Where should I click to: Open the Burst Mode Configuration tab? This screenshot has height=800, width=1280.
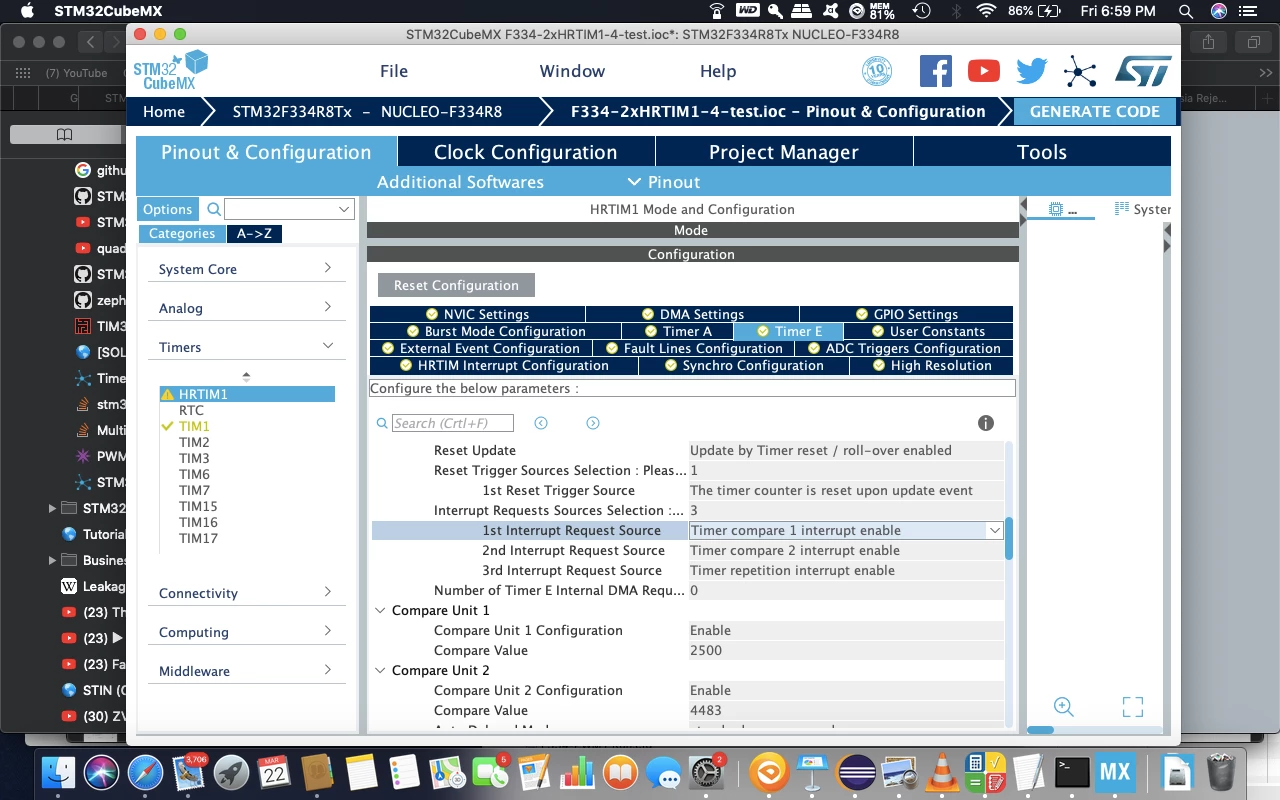click(496, 331)
